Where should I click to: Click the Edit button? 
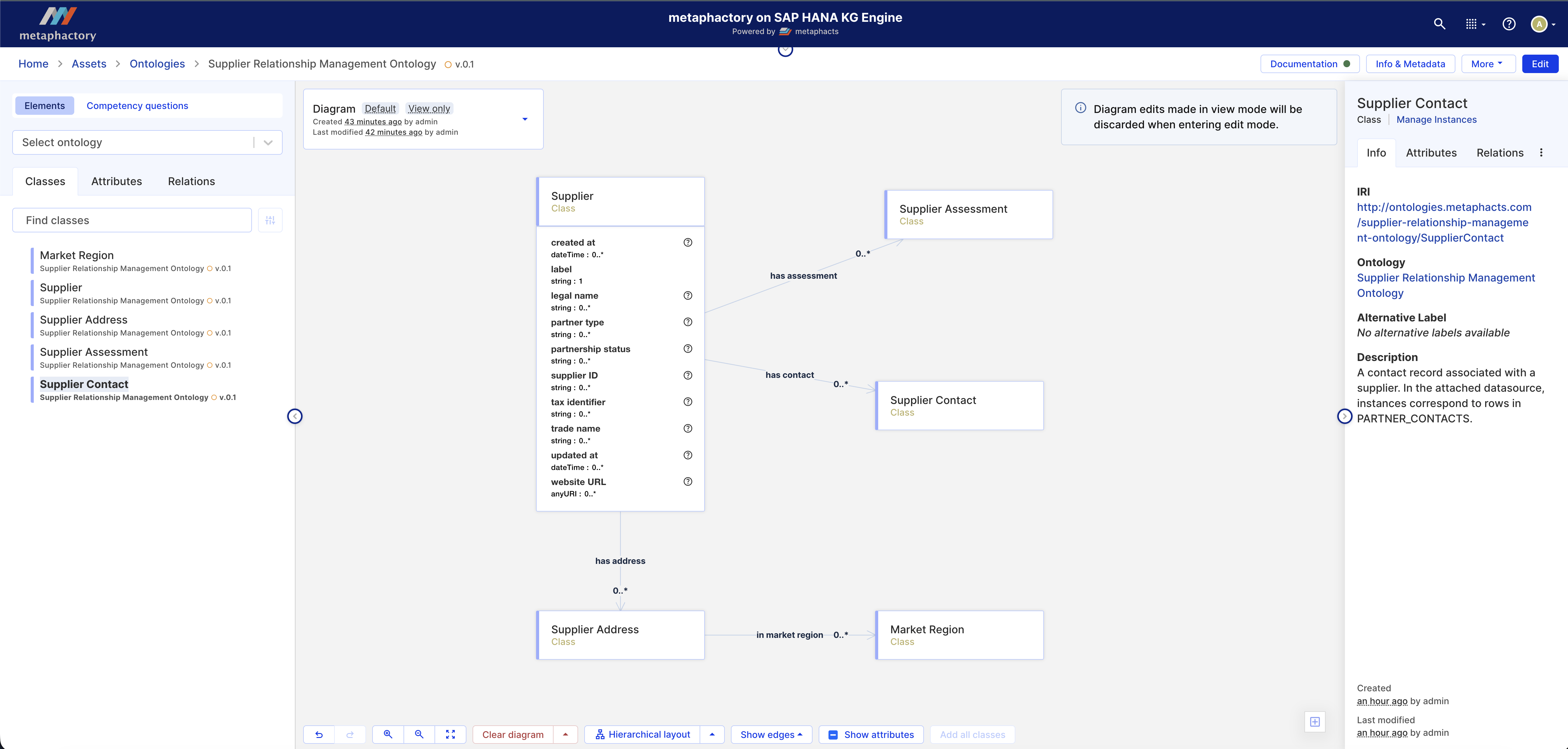pos(1540,64)
